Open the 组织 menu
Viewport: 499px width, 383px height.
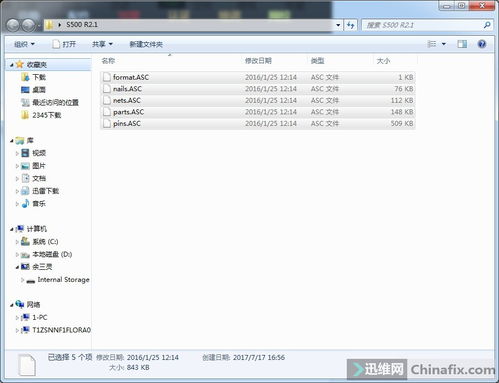tap(24, 44)
